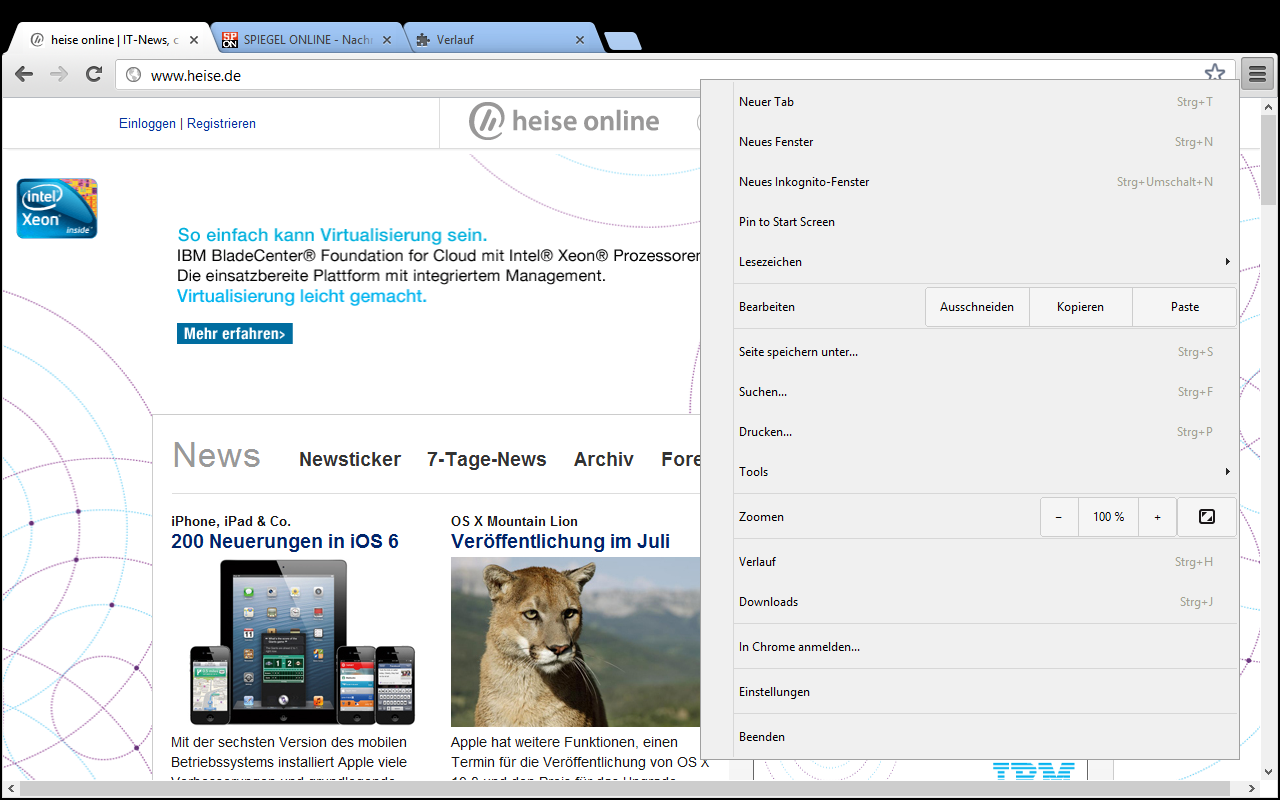Click the News heading
Viewport: 1280px width, 800px height.
216,455
